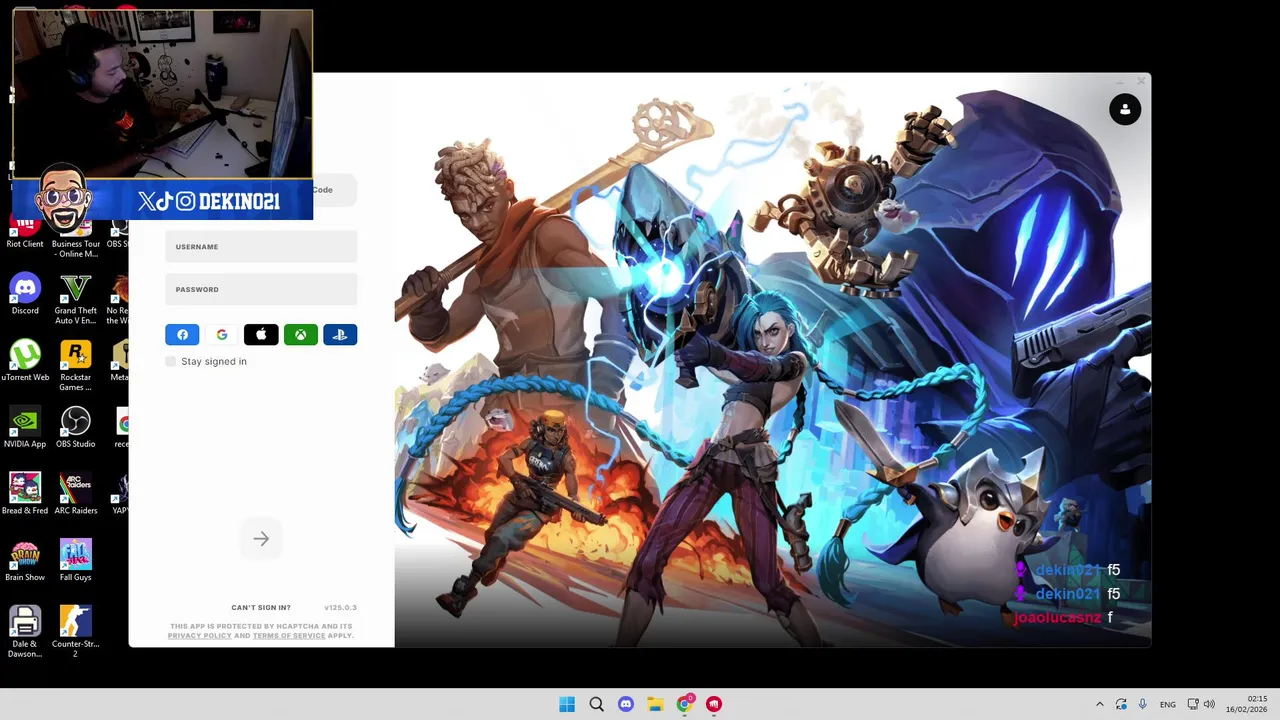
Task: Select the NVIDIA App desktop shortcut
Action: [x=25, y=428]
